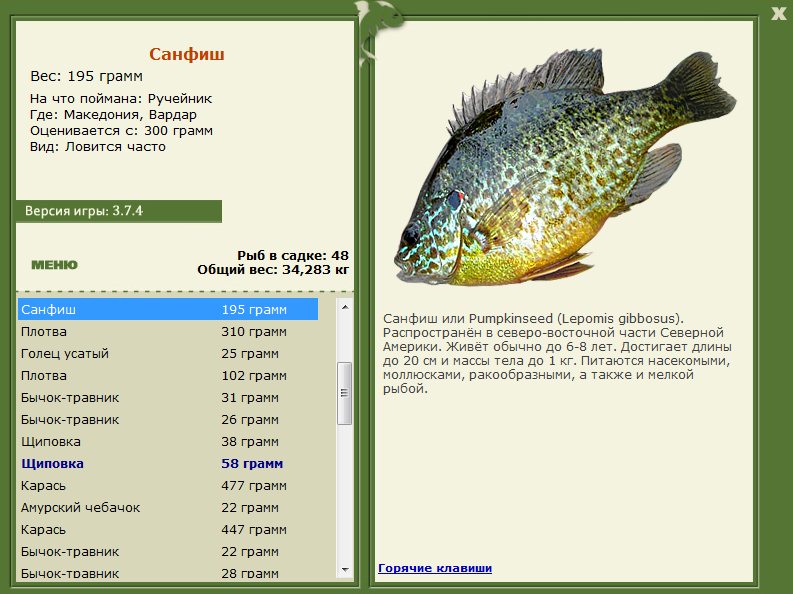Open the Горячие клавиши link
This screenshot has height=594, width=793.
tap(435, 568)
